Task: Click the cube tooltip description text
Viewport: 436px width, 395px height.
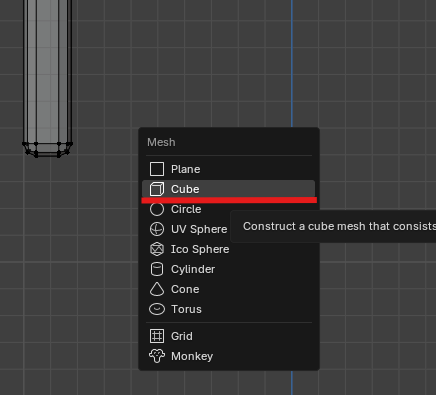Action: click(339, 226)
